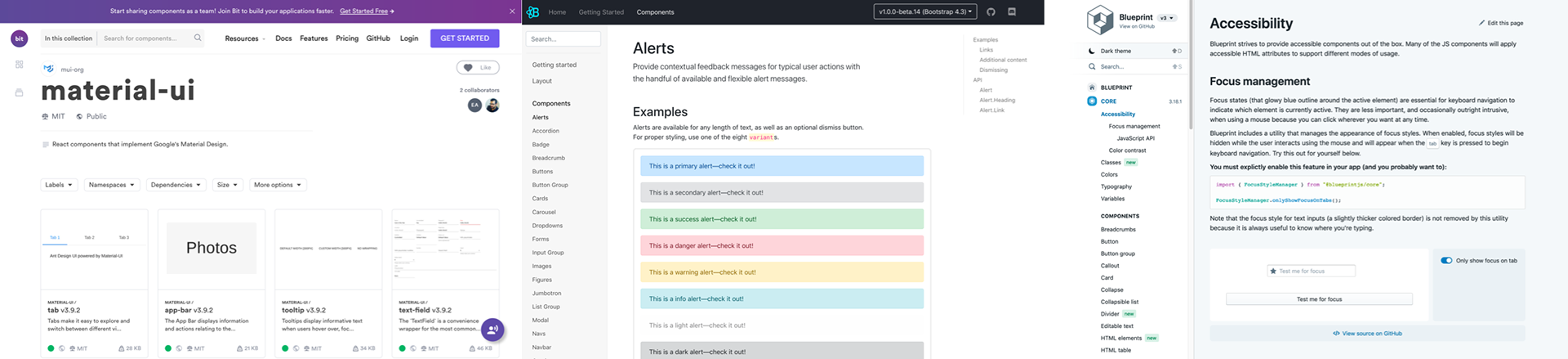
Task: Click the pencil Edit this page icon
Action: pos(1482,23)
